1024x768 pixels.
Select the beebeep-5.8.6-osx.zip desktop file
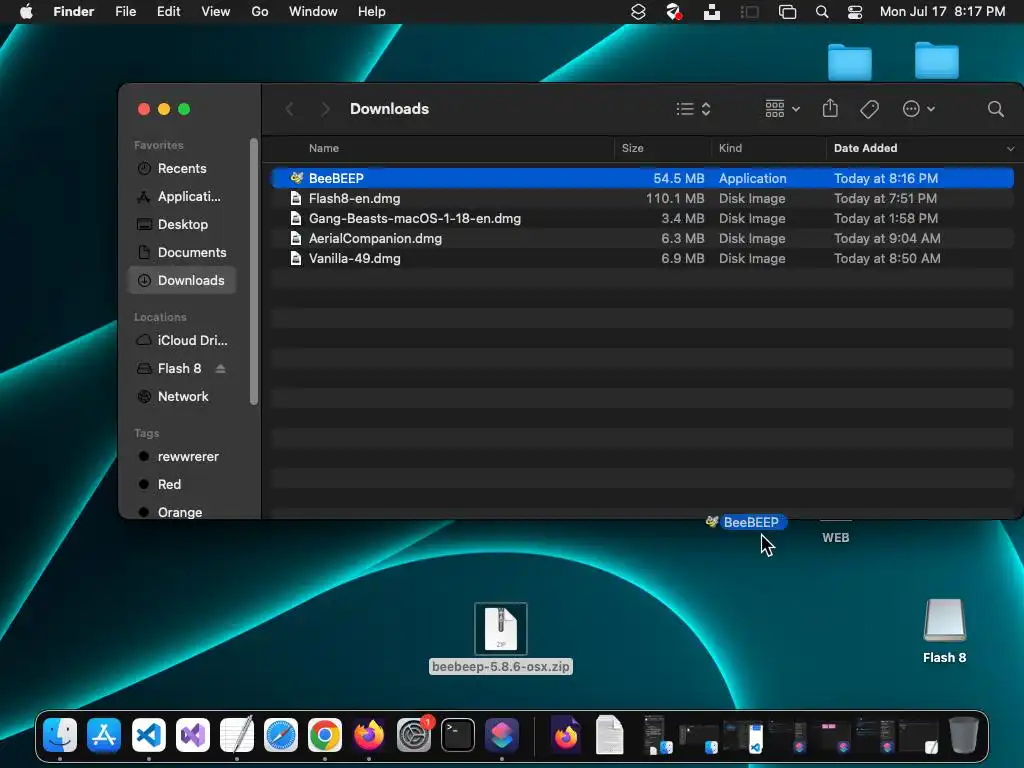[x=501, y=639]
